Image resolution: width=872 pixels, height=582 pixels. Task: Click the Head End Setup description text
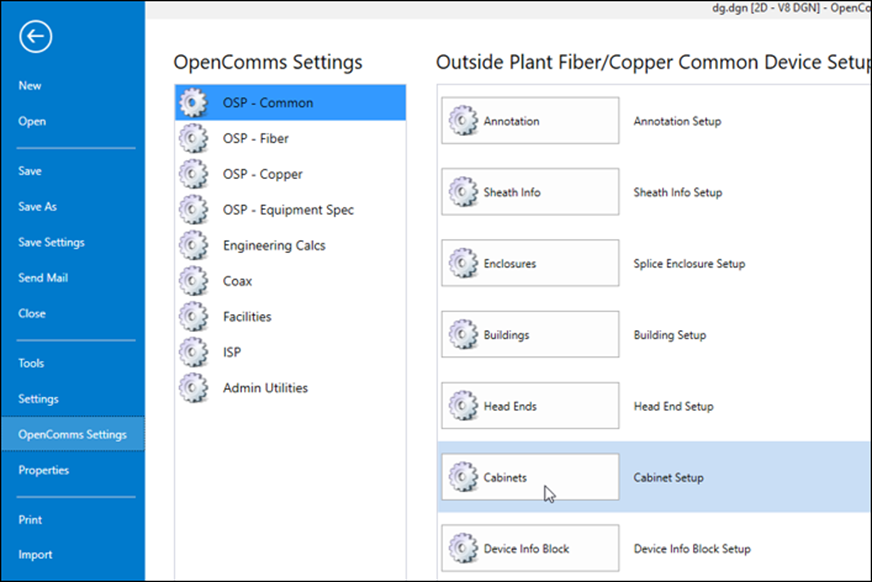click(x=673, y=406)
